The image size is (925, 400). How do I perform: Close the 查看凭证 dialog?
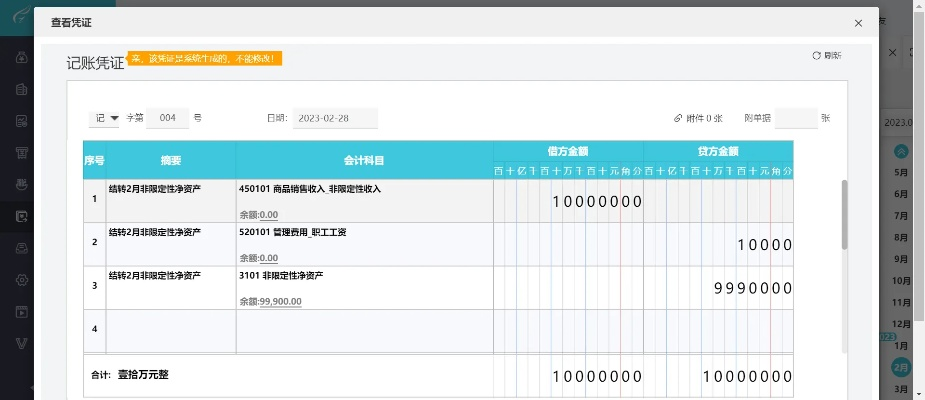pyautogui.click(x=857, y=22)
